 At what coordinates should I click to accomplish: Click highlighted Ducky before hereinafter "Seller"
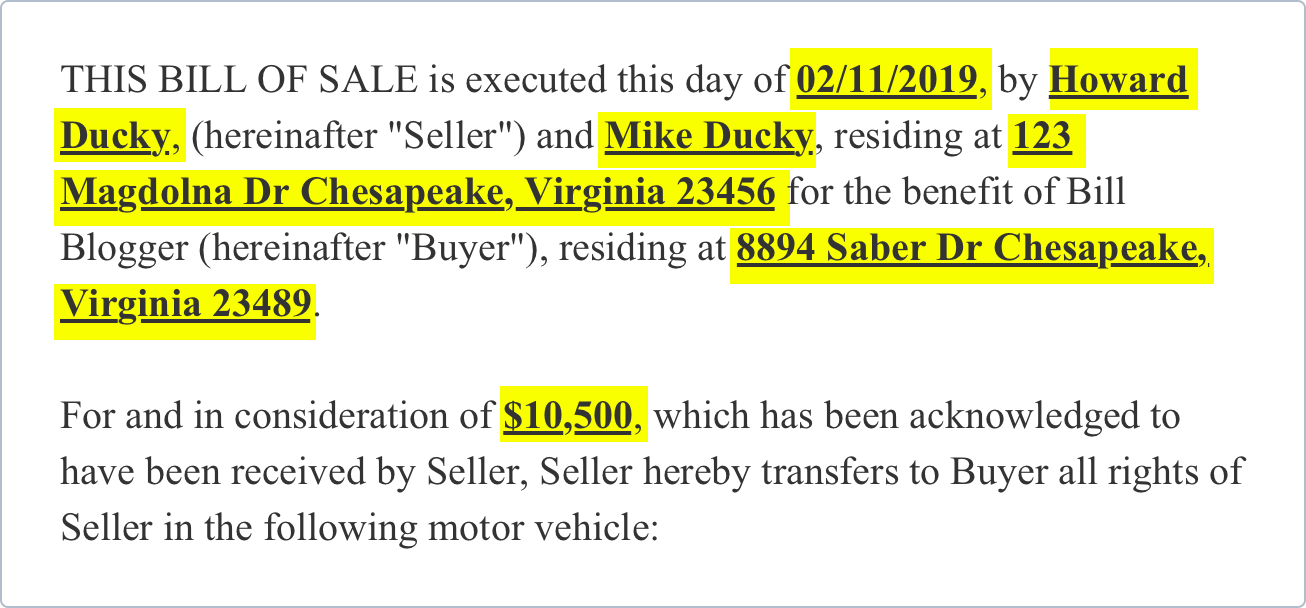pyautogui.click(x=114, y=135)
